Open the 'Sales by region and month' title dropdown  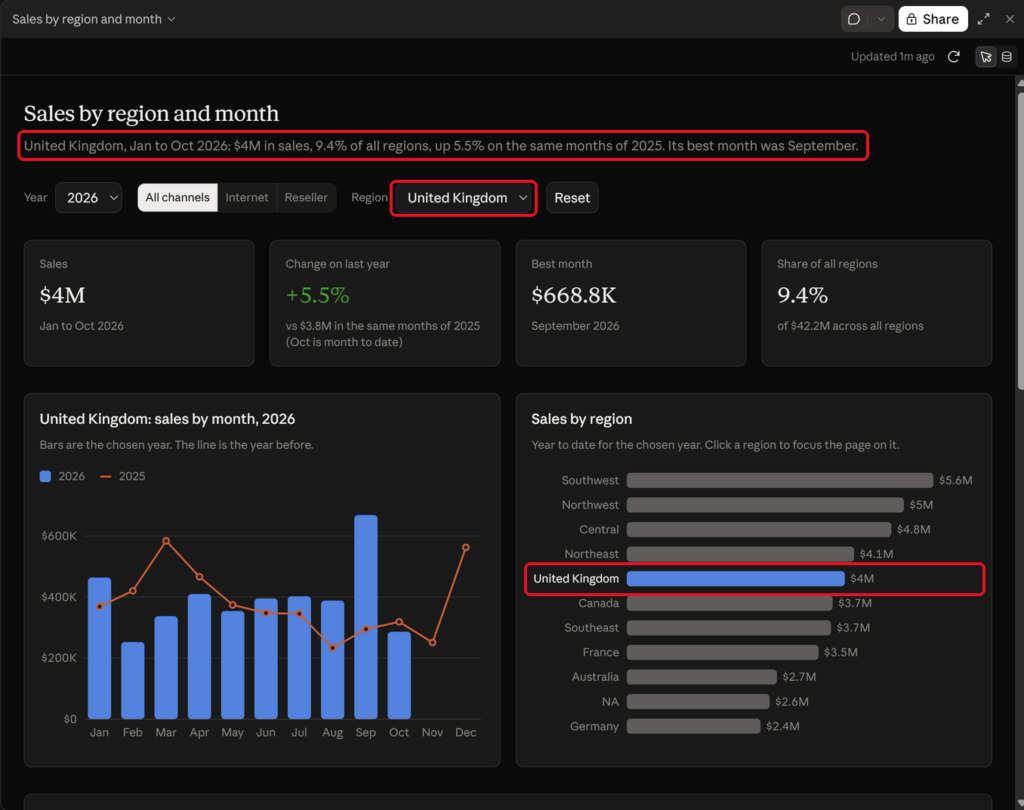click(93, 19)
